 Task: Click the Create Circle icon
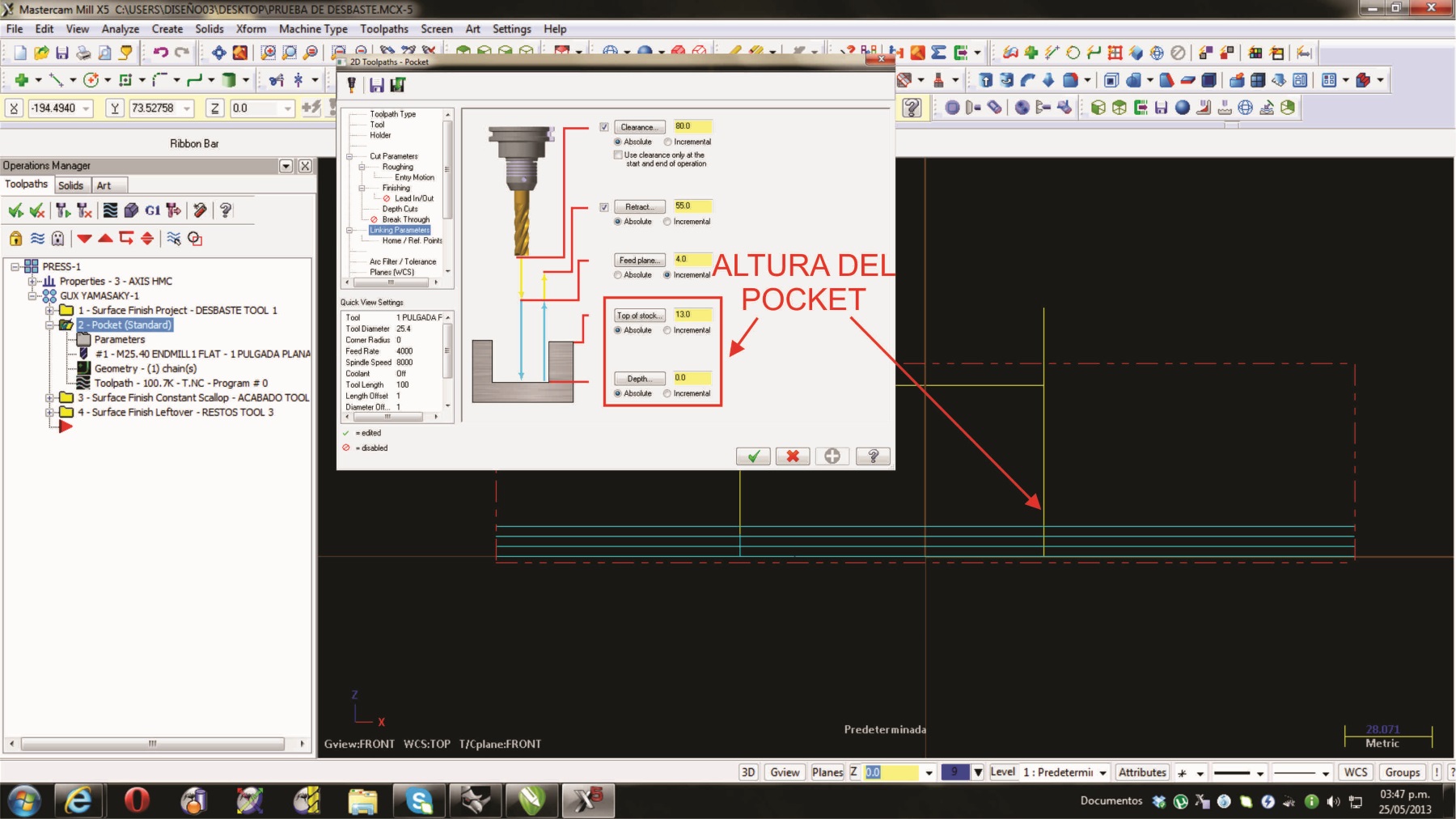coord(91,80)
